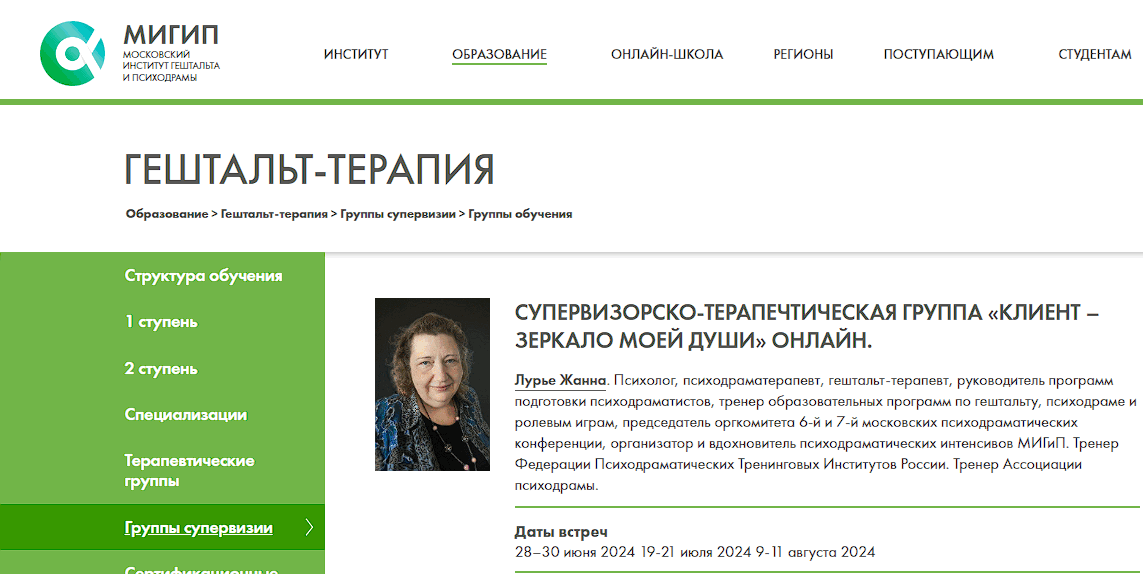The image size is (1143, 574).
Task: Click the МИГИП logo icon
Action: (72, 53)
